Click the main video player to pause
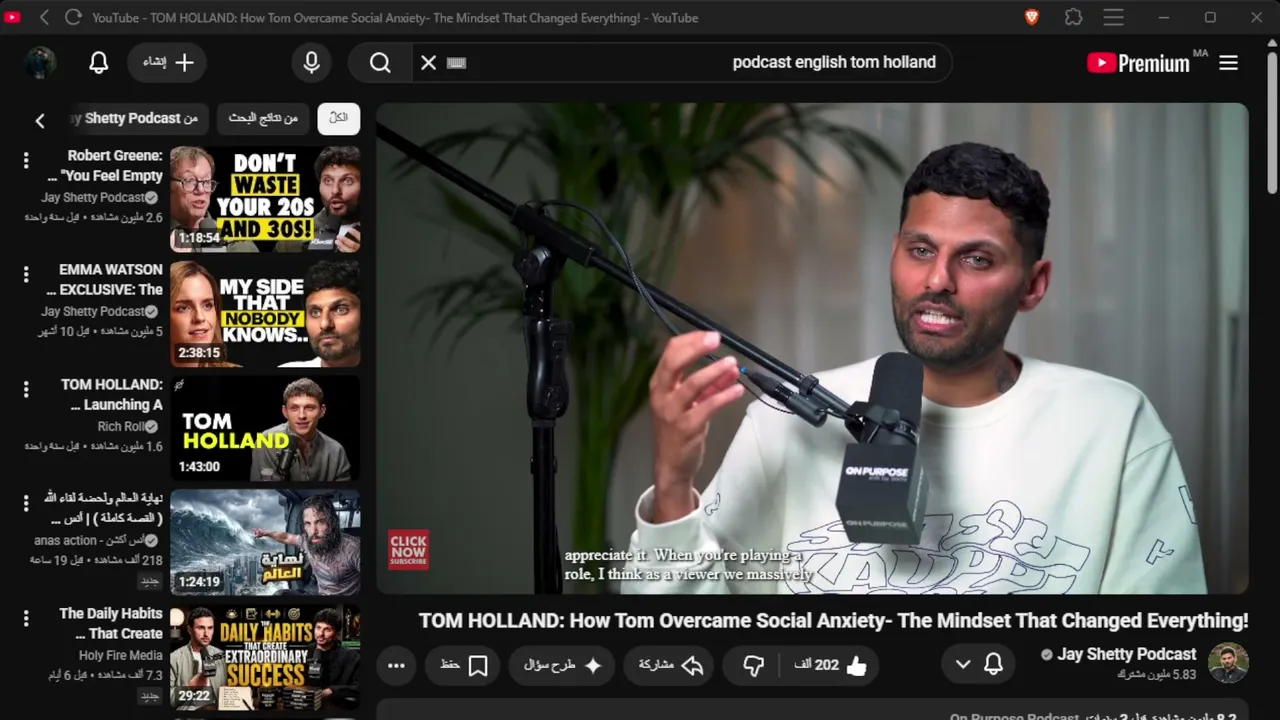Image resolution: width=1280 pixels, height=720 pixels. (x=812, y=348)
